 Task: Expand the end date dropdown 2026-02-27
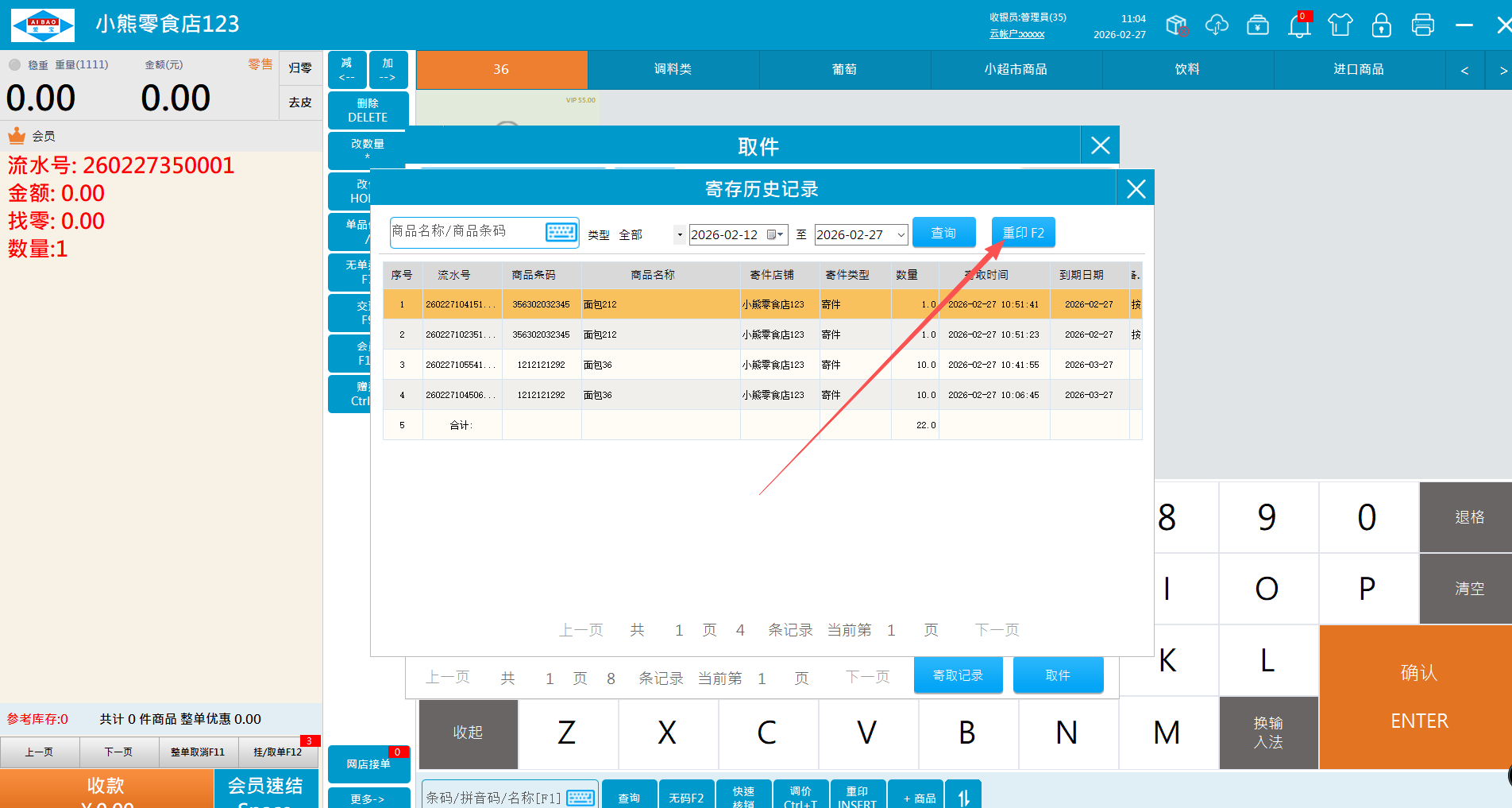(x=901, y=234)
